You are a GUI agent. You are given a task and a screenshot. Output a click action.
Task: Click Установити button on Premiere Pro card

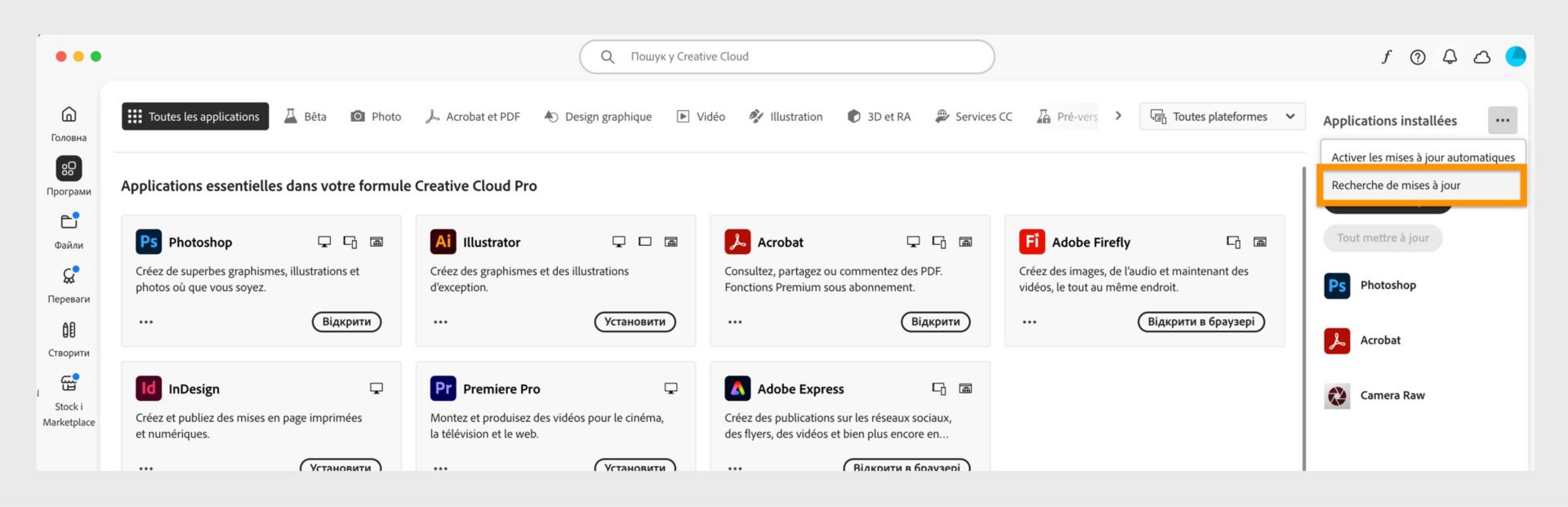coord(635,466)
